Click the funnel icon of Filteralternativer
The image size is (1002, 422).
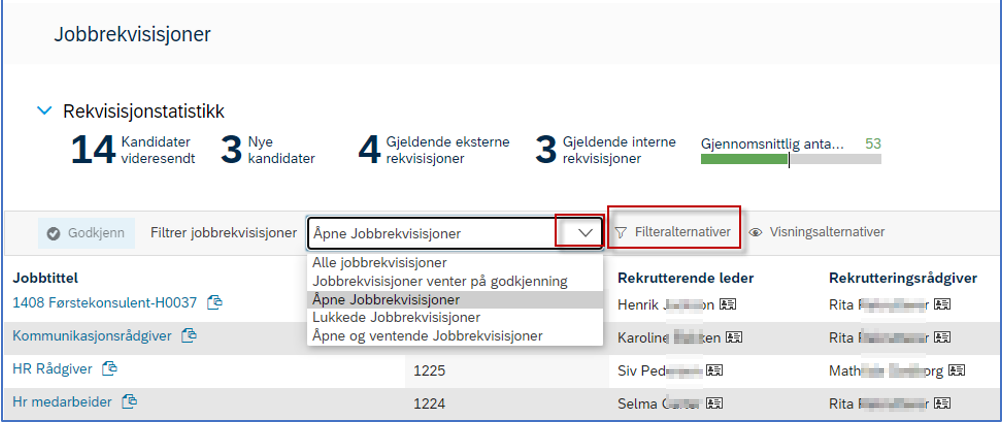click(x=620, y=233)
